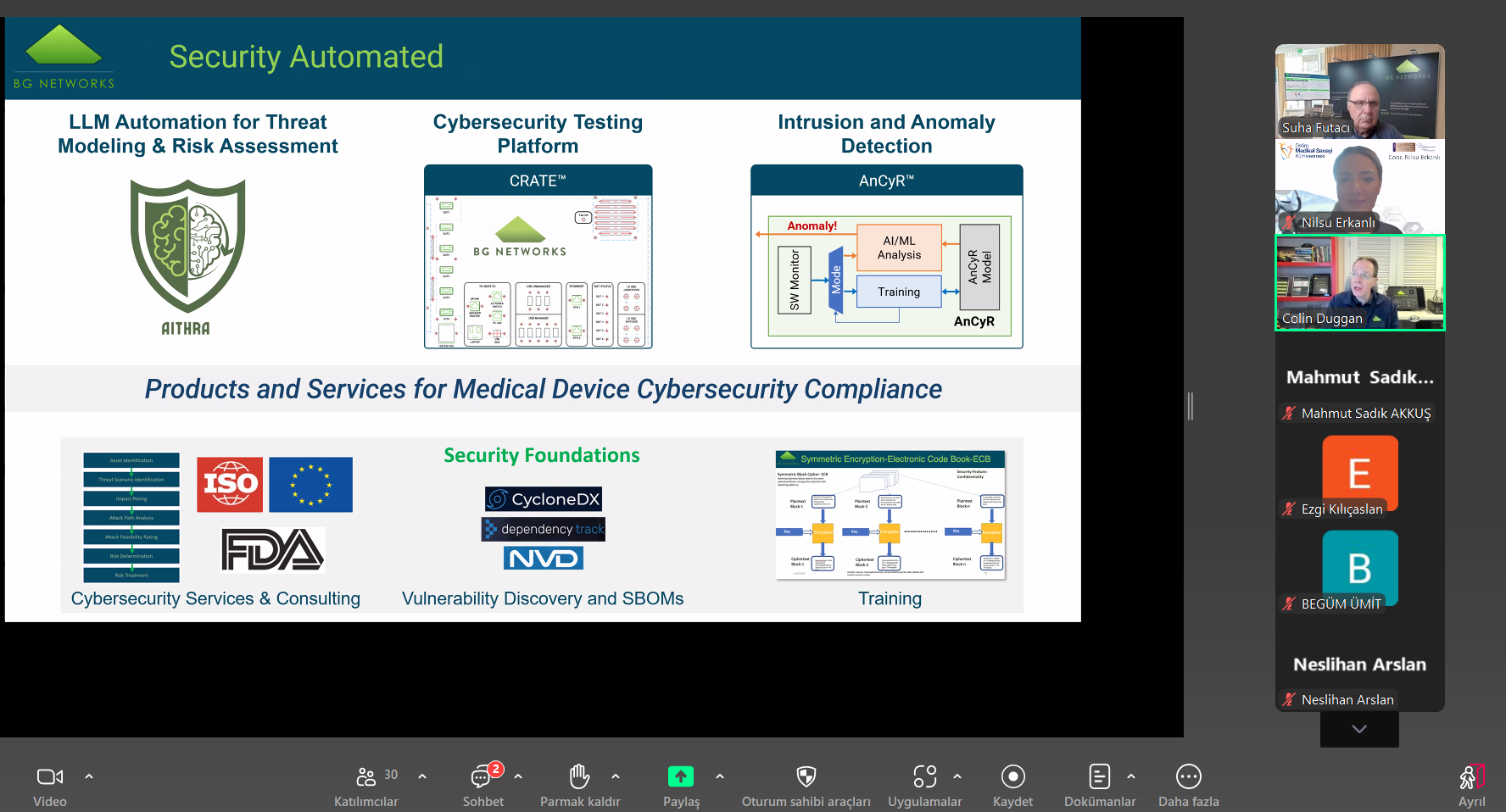Click the CRATE platform diagram
Viewport: 1506px width, 812px height.
[x=538, y=257]
